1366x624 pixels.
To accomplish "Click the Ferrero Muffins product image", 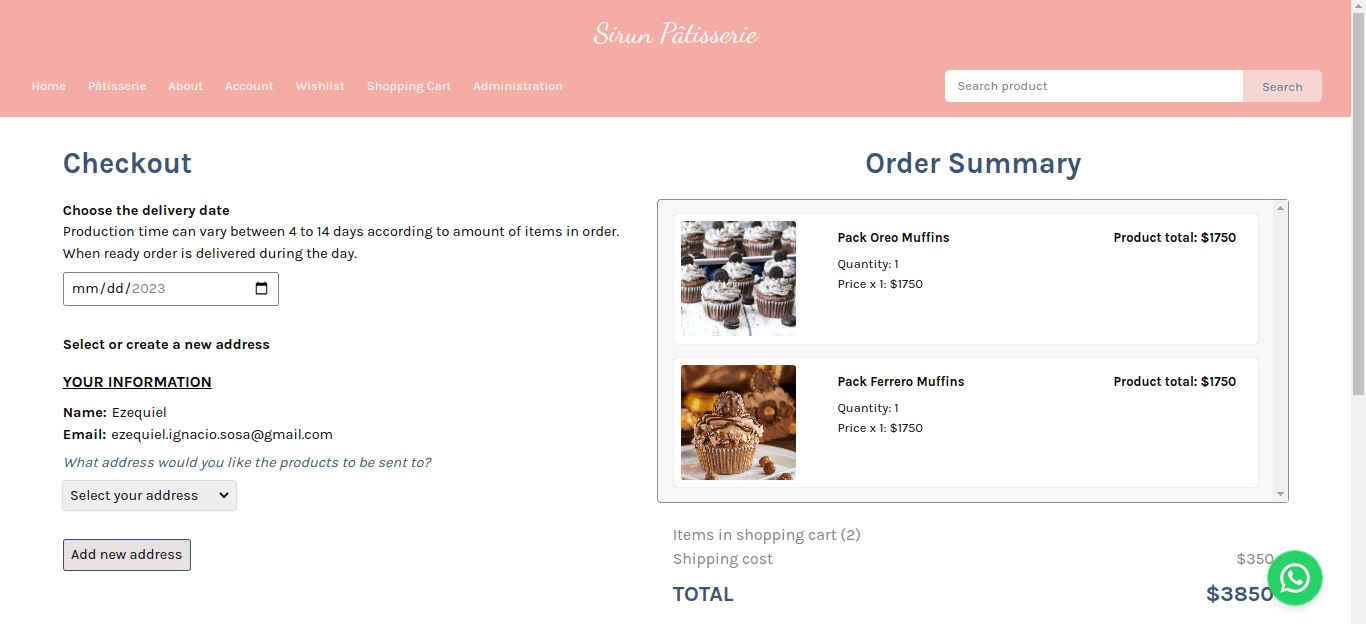I will click(x=738, y=422).
